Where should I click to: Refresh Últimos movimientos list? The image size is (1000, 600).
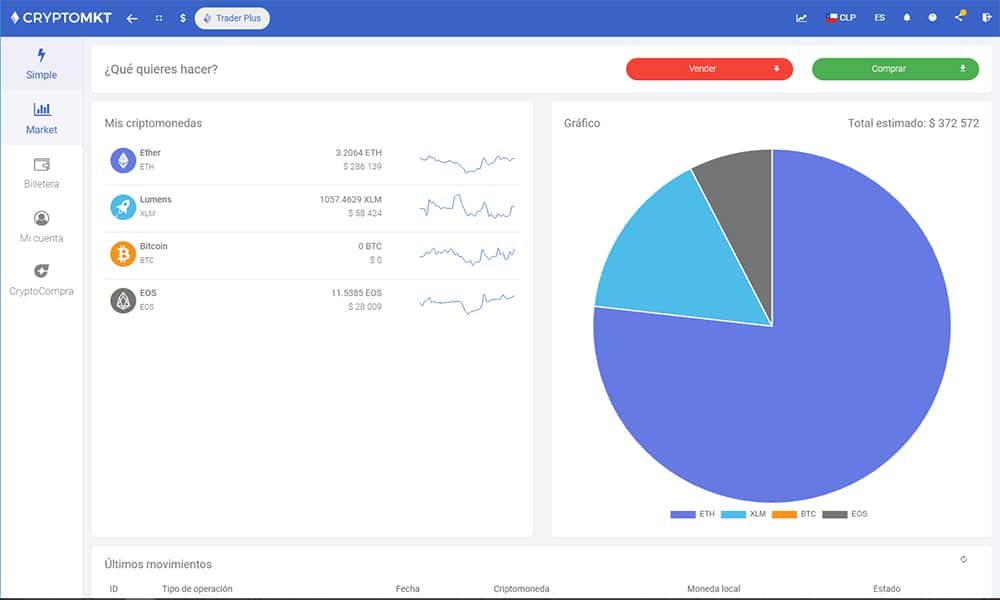[x=964, y=559]
